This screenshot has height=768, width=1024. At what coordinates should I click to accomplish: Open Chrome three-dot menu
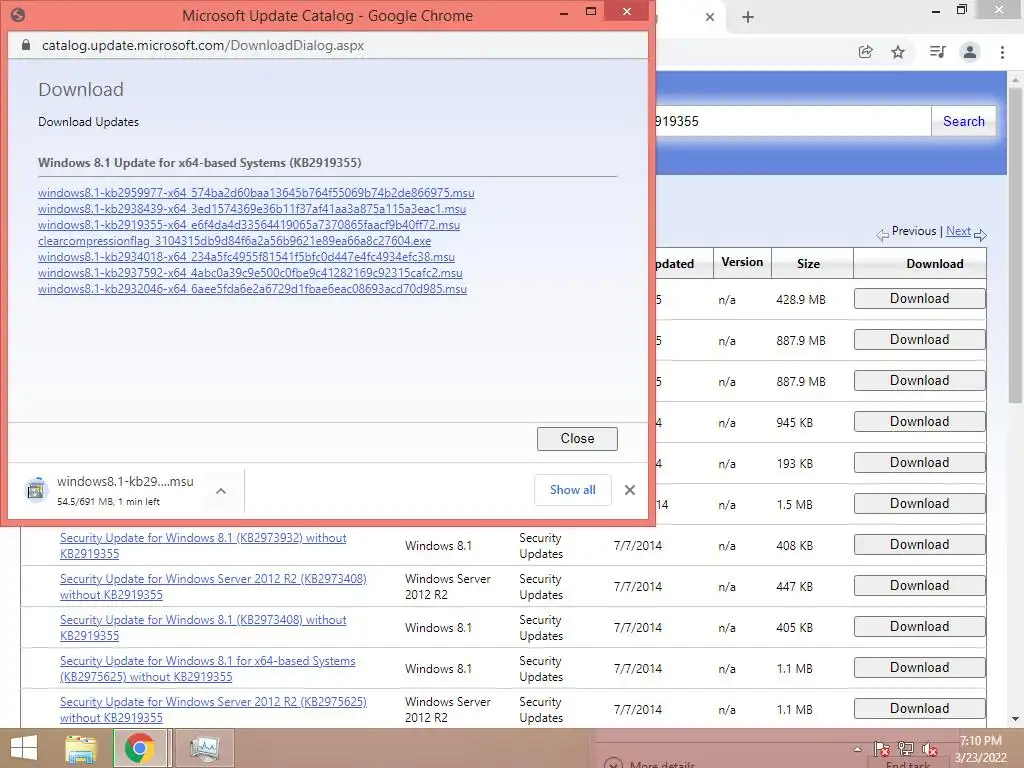(x=1002, y=52)
